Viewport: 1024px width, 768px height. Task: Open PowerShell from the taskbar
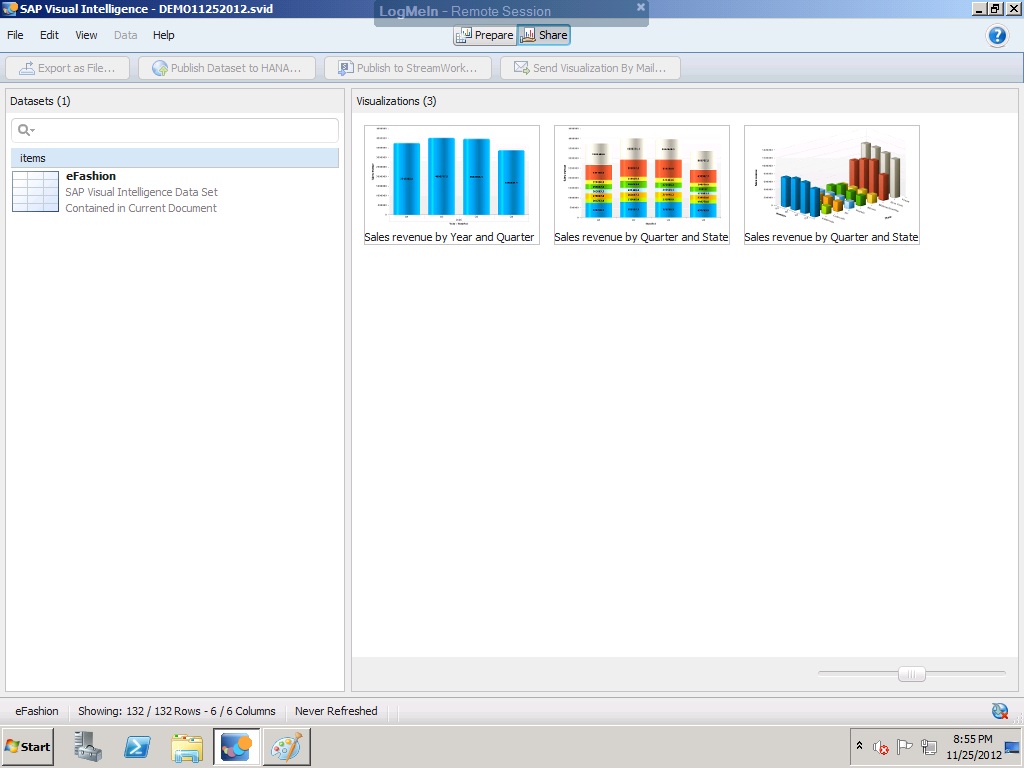pyautogui.click(x=138, y=746)
